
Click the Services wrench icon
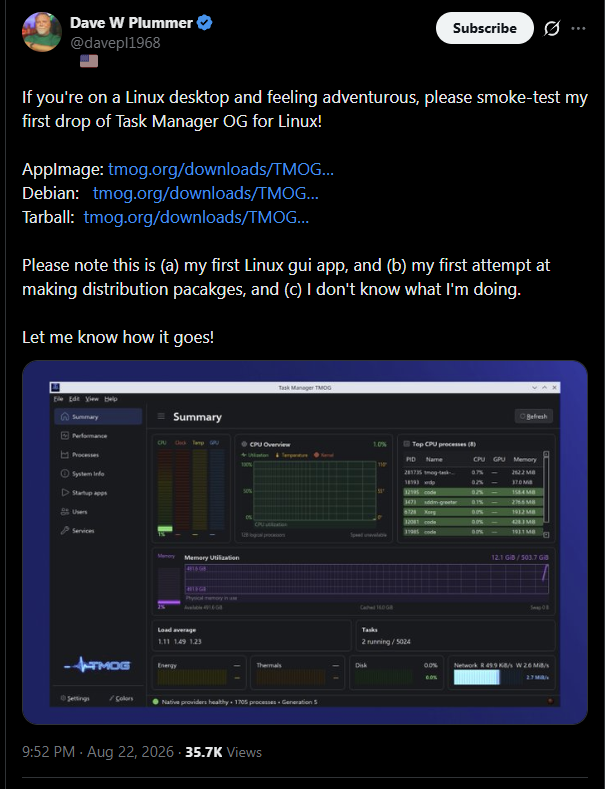click(64, 530)
